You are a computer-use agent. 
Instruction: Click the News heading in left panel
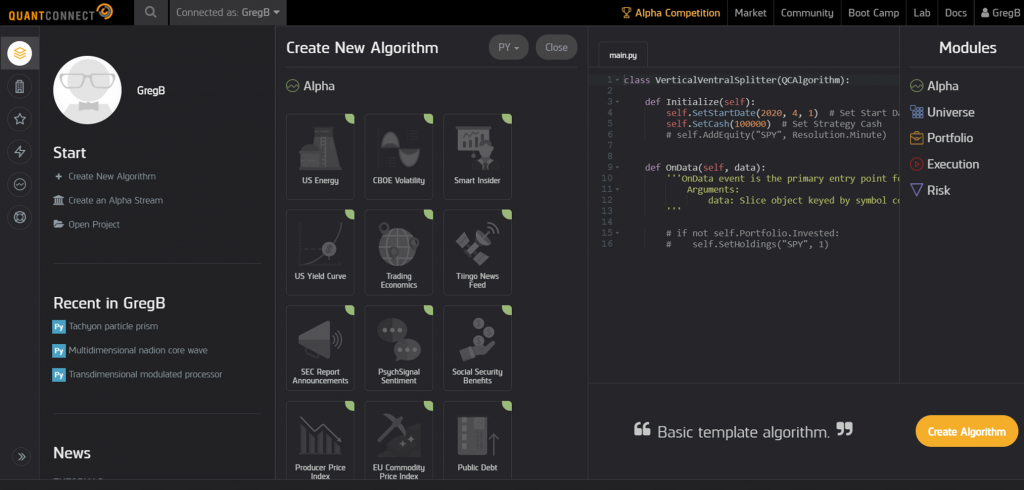pyautogui.click(x=72, y=453)
